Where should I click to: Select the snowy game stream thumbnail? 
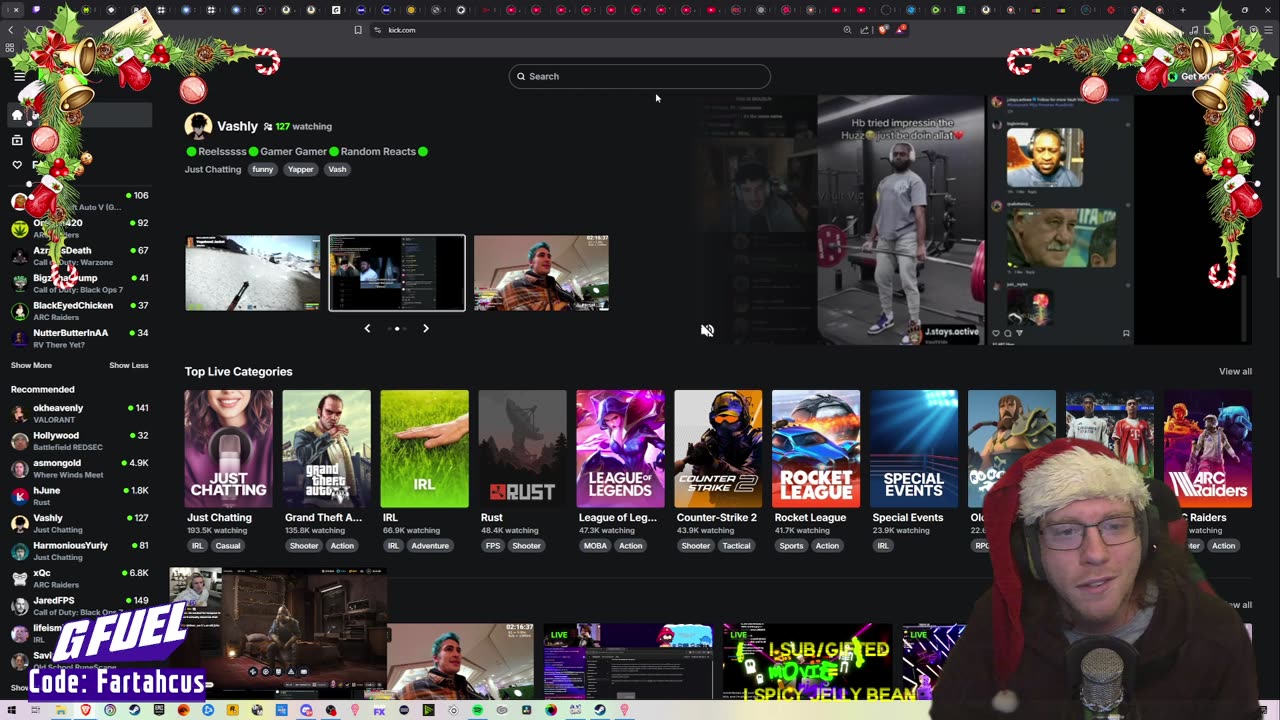click(x=253, y=273)
